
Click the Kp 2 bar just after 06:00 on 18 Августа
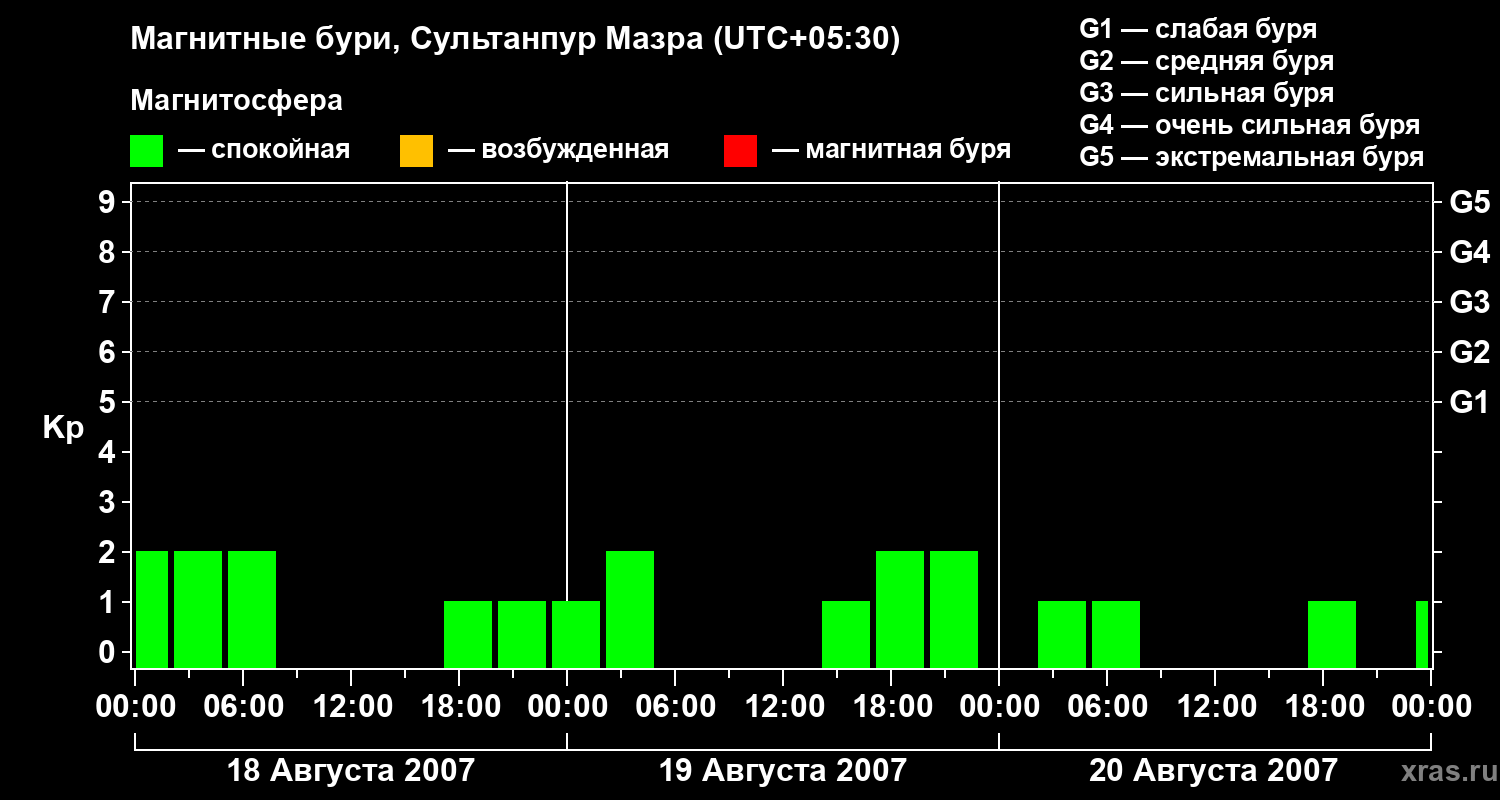[252, 609]
